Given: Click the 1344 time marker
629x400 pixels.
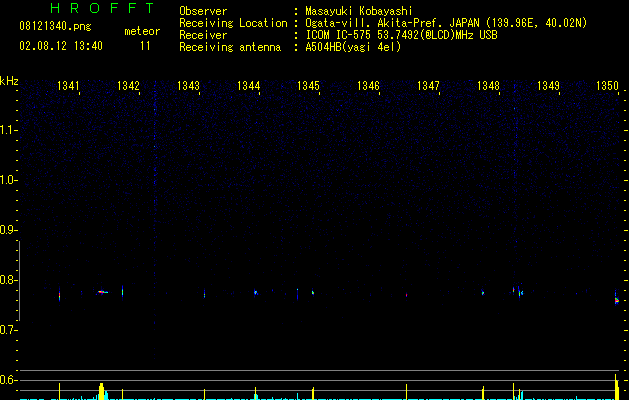Looking at the screenshot, I should [x=248, y=86].
